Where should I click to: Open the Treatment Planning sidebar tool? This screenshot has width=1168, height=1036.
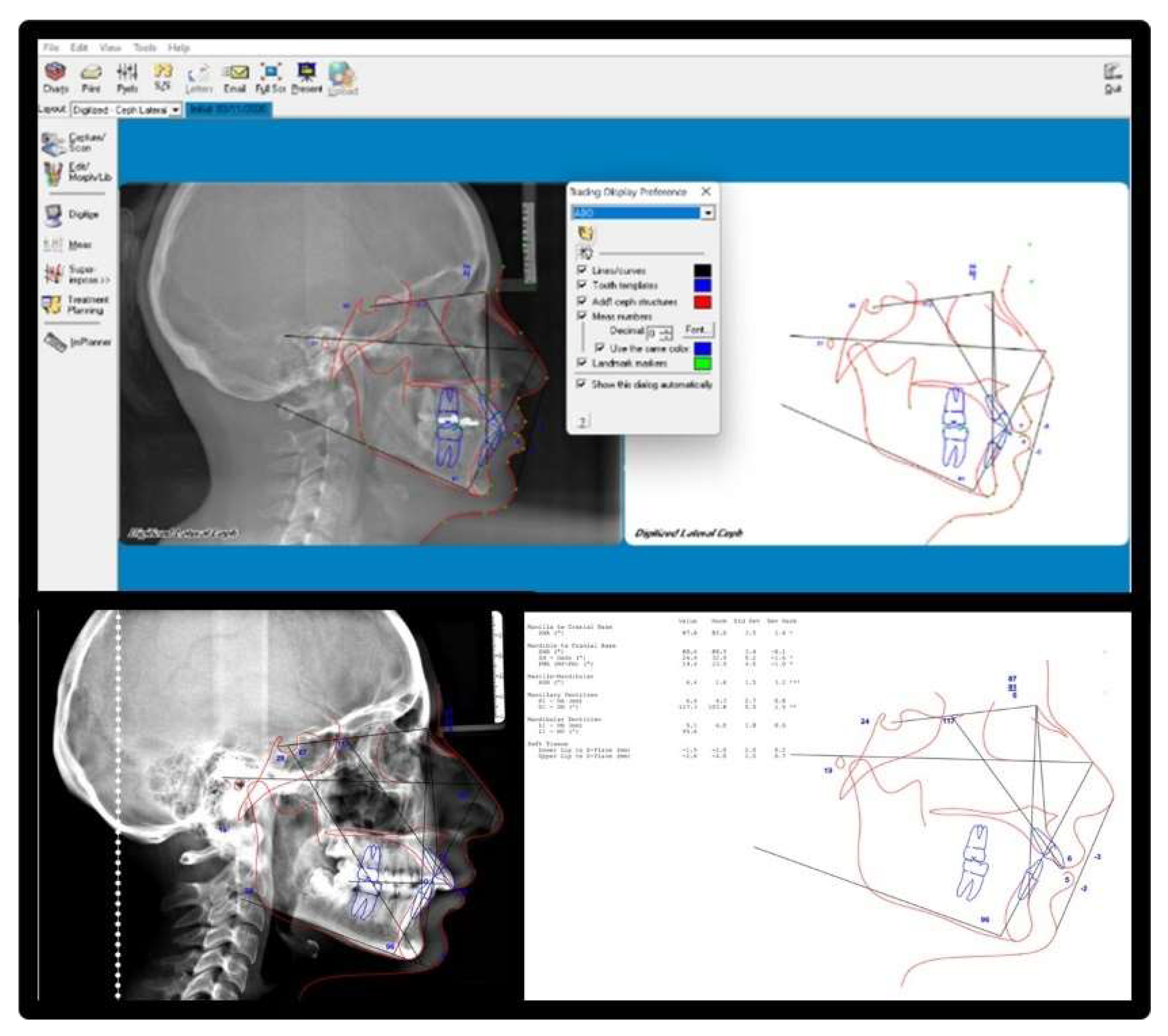click(x=74, y=305)
